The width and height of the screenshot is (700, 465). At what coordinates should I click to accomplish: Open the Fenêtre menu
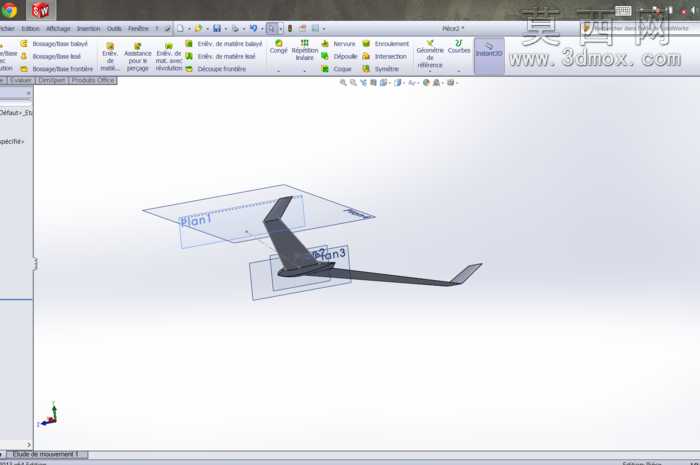pos(138,29)
